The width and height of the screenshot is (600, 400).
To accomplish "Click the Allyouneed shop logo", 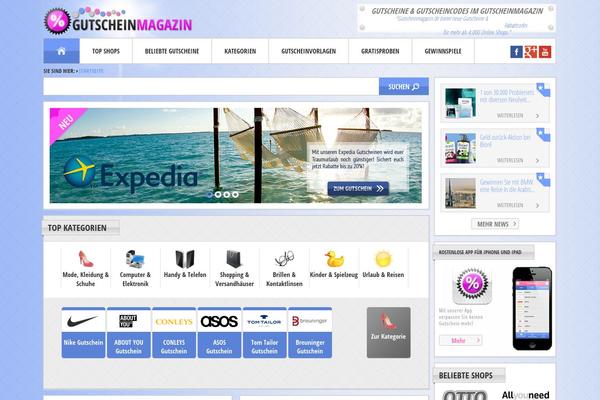I will (x=525, y=395).
